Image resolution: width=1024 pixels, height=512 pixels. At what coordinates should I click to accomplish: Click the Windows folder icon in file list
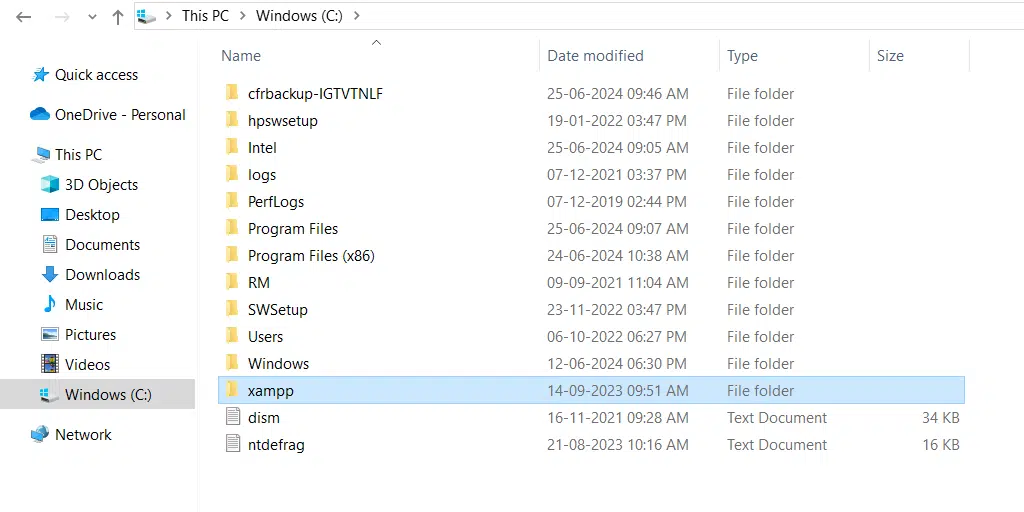[x=232, y=363]
